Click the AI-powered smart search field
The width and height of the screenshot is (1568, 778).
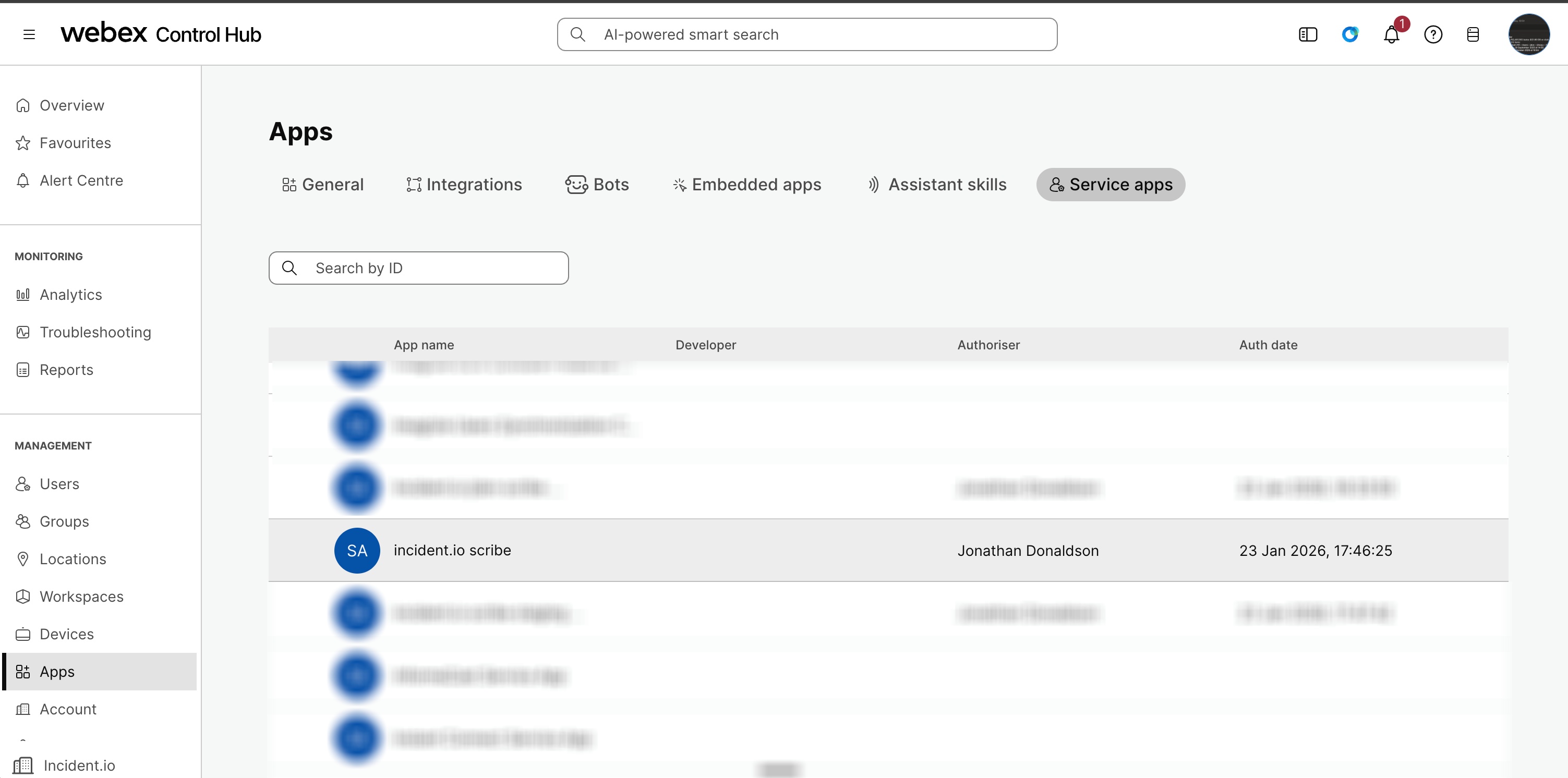(x=806, y=34)
